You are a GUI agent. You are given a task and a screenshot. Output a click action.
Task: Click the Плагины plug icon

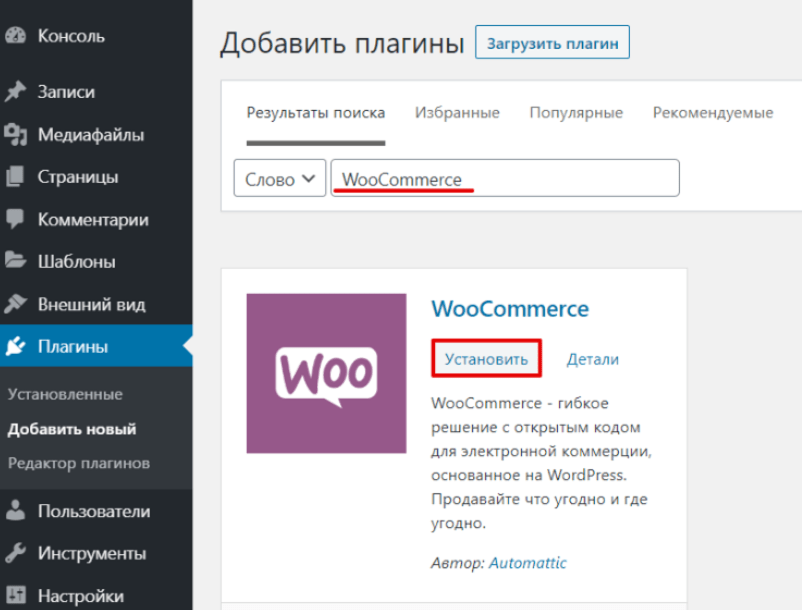tap(15, 346)
